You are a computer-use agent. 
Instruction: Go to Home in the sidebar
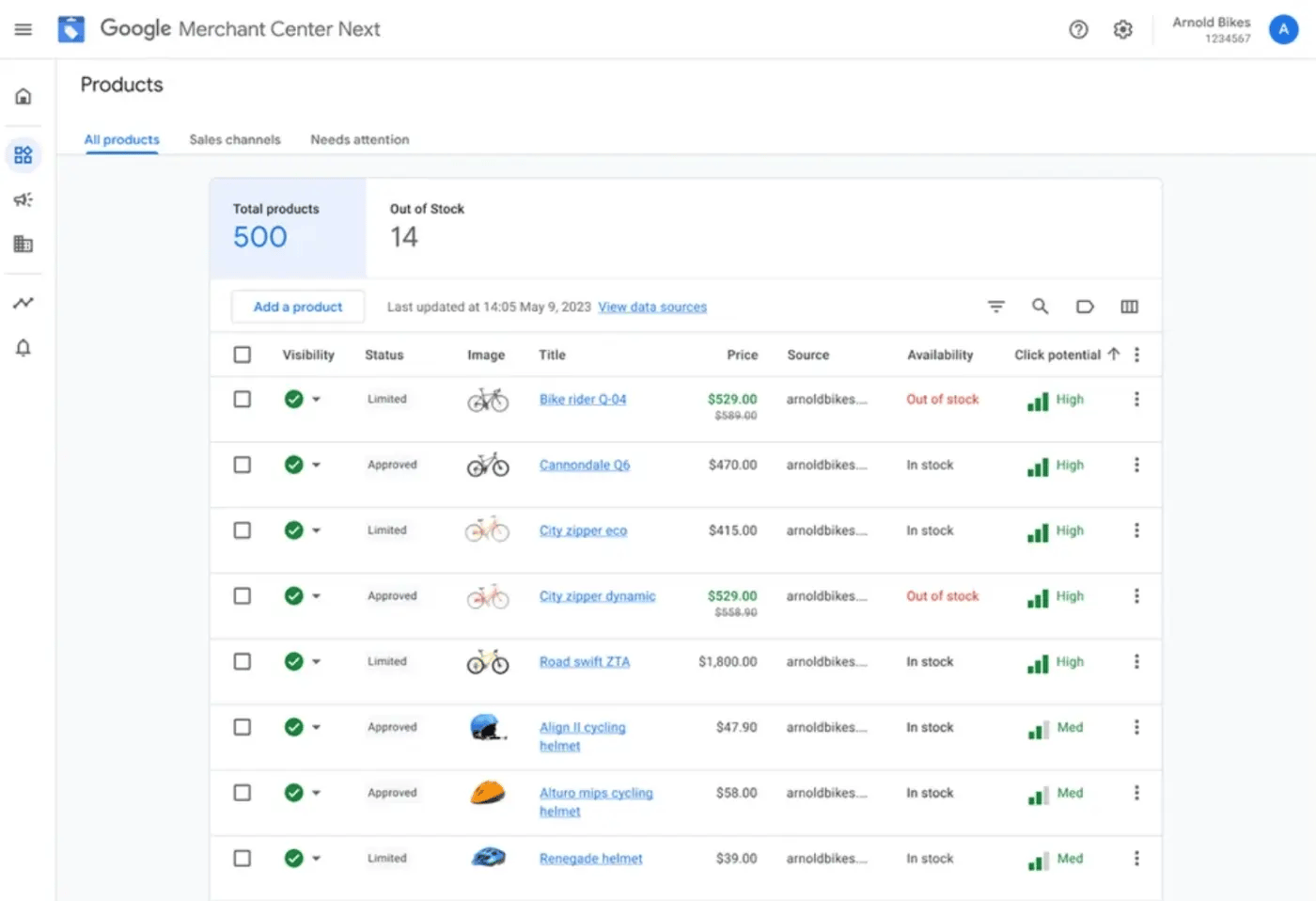(23, 96)
